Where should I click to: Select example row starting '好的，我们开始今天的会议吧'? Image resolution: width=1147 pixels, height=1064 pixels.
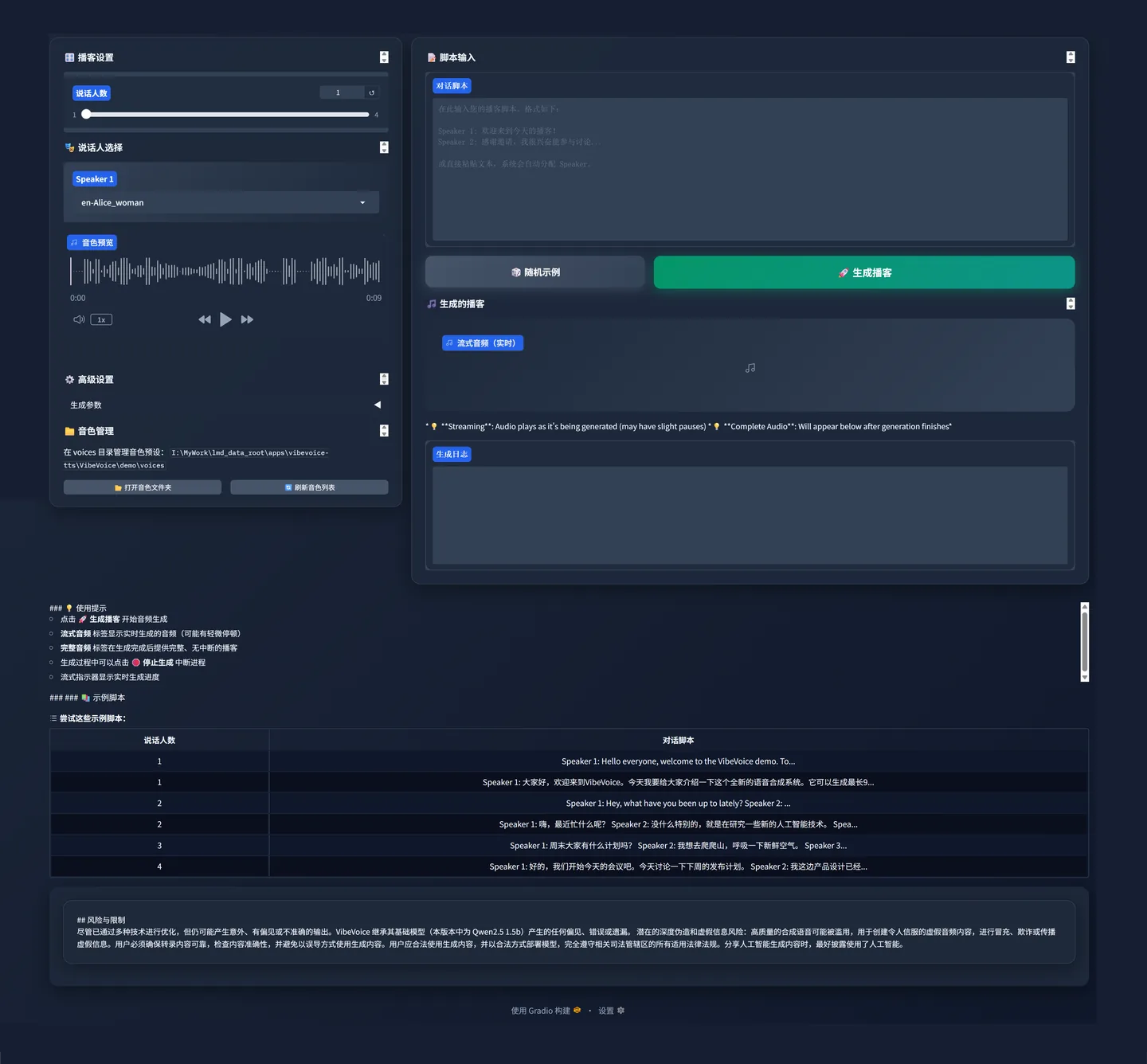tap(569, 866)
